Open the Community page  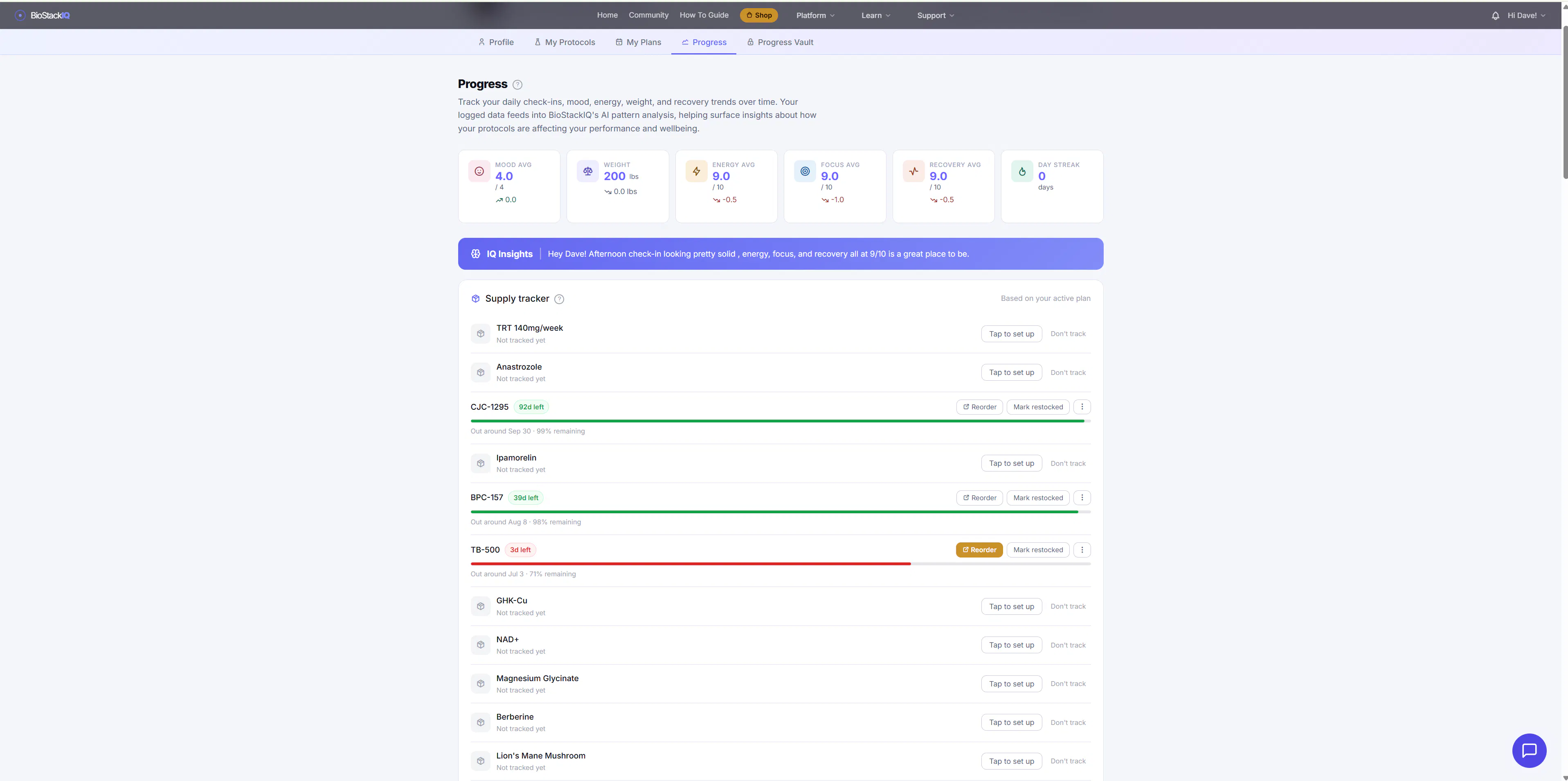[648, 15]
